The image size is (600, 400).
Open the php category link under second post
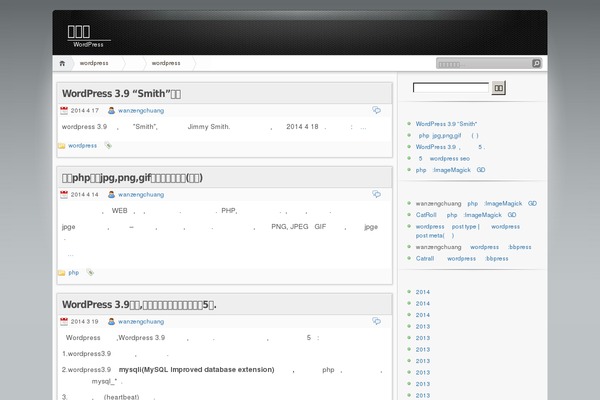[x=73, y=273]
